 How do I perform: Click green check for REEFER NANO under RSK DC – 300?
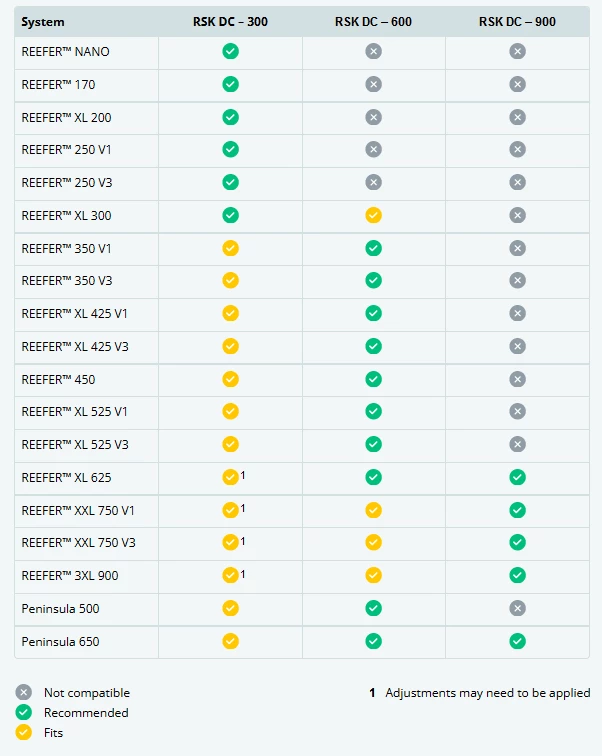[230, 52]
